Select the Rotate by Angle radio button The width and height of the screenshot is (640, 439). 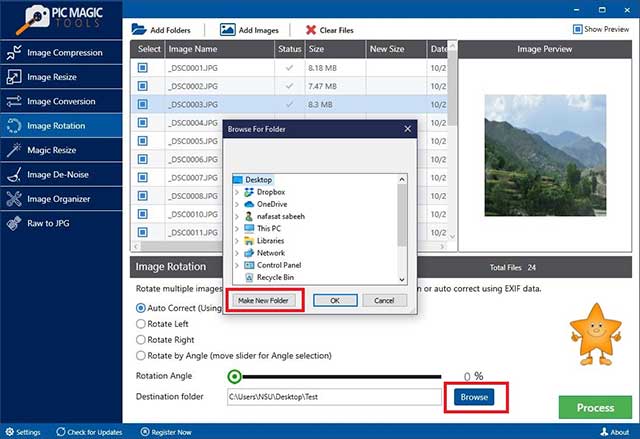click(x=141, y=356)
